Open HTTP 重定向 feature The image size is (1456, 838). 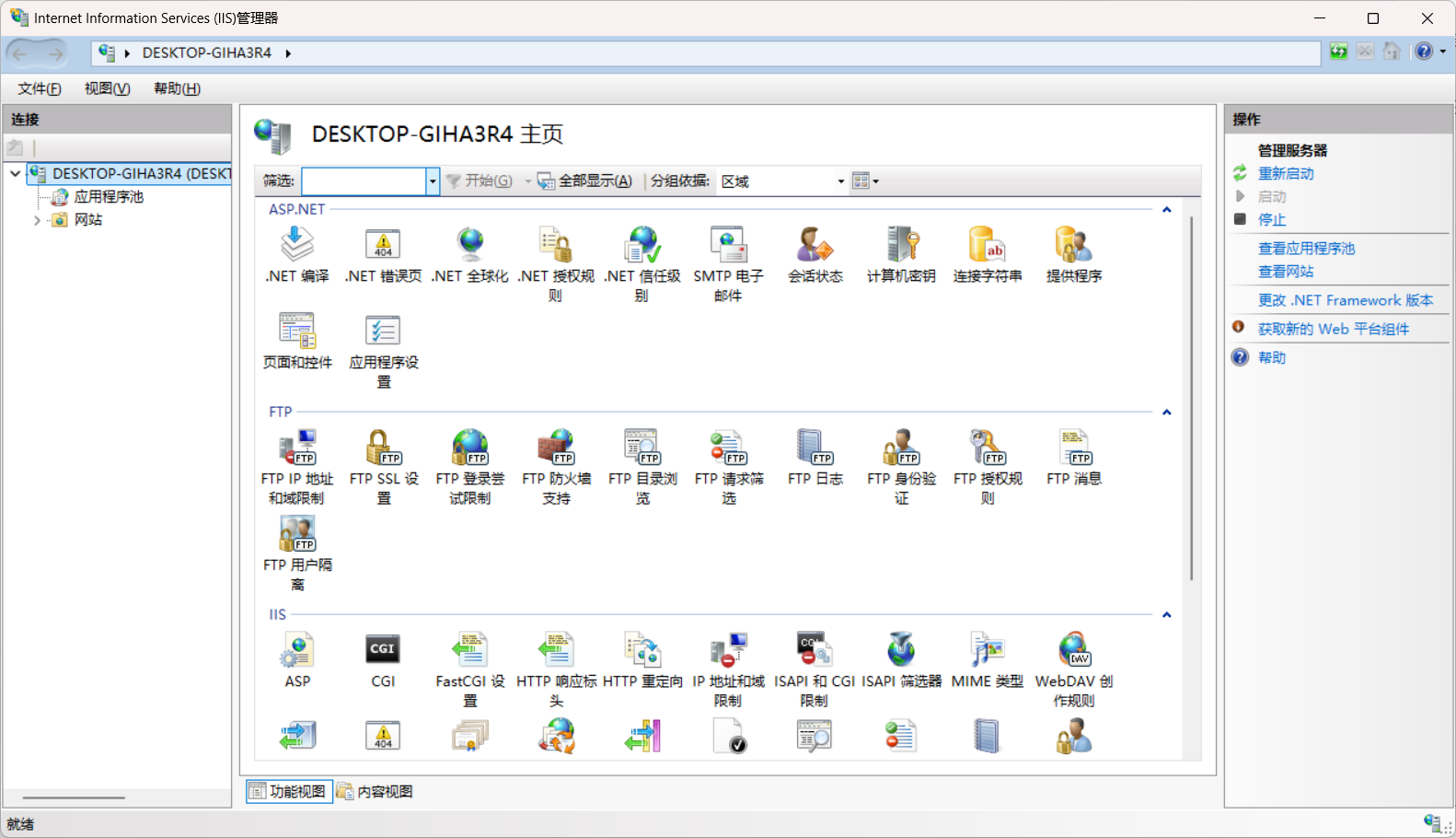point(642,660)
